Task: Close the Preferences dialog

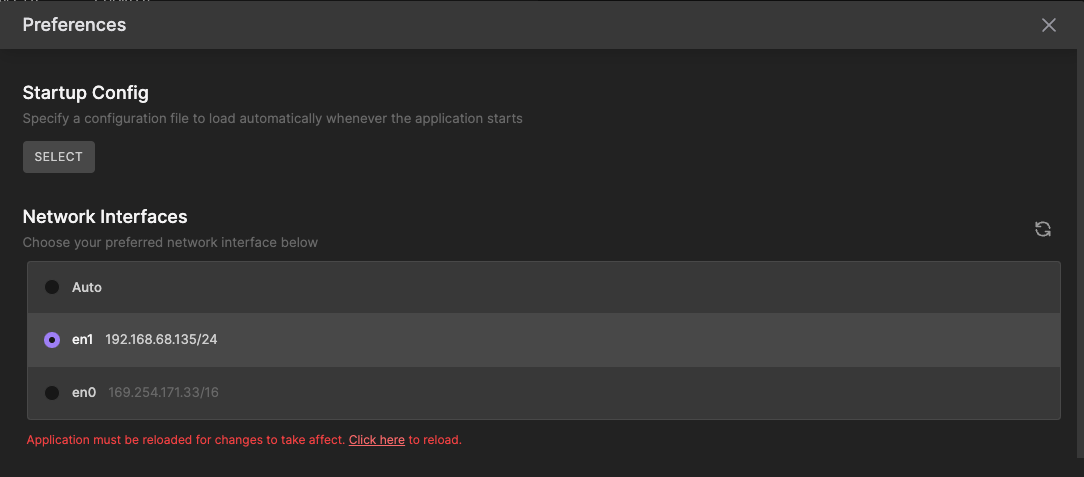Action: pos(1048,25)
